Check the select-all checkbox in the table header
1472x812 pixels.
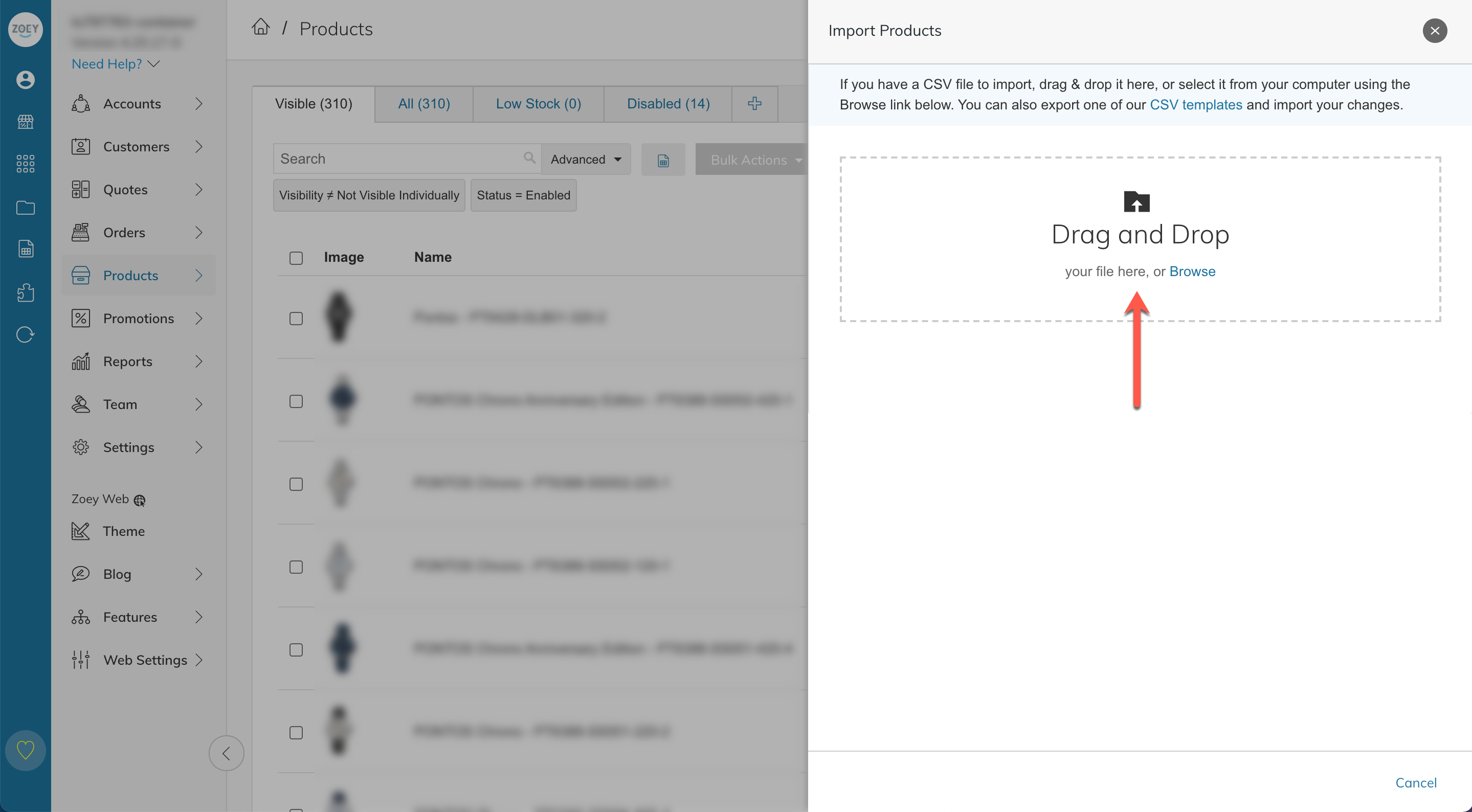296,258
